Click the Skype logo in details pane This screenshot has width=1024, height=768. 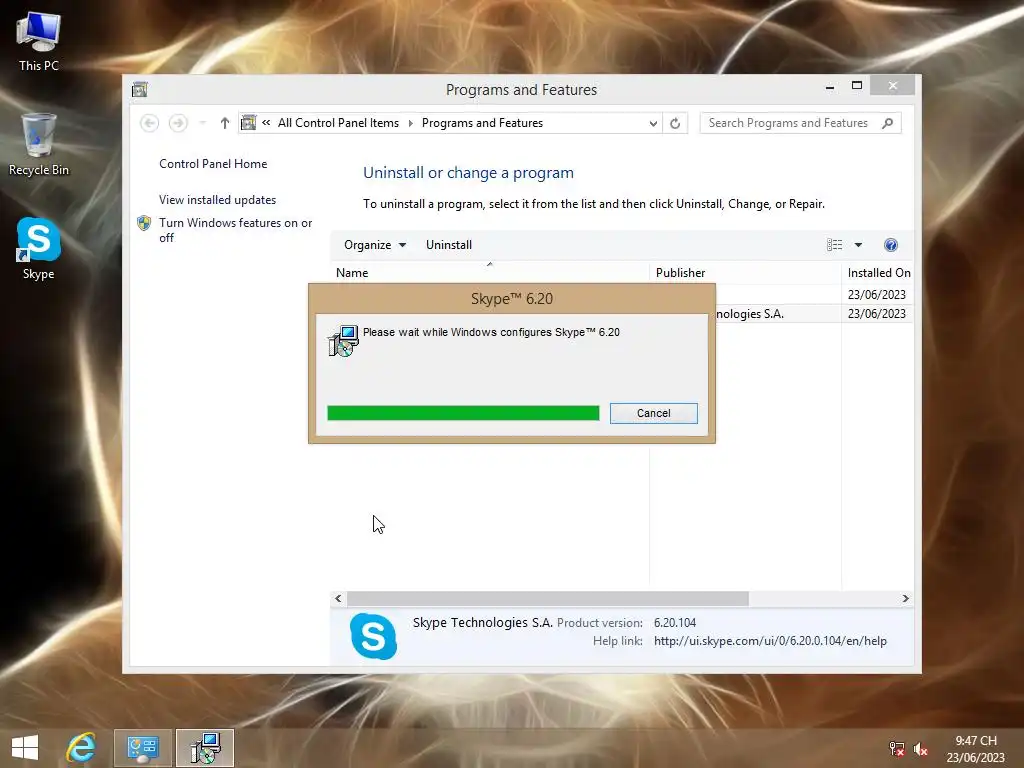coord(374,636)
